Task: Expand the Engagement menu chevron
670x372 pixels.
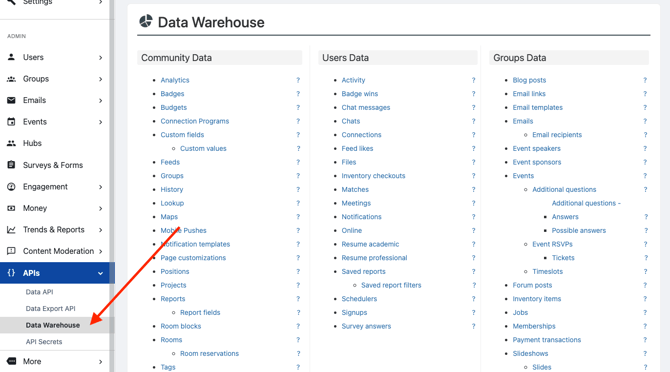Action: (100, 187)
